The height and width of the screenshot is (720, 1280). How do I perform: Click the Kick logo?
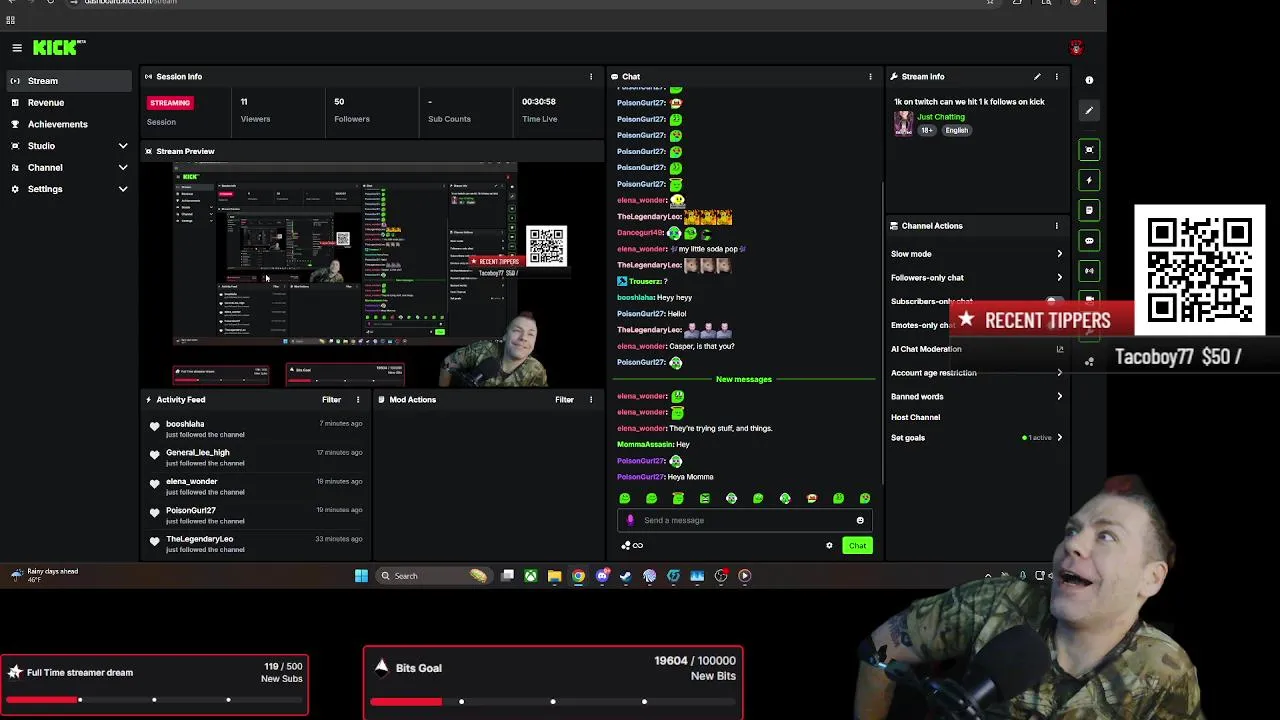click(58, 47)
